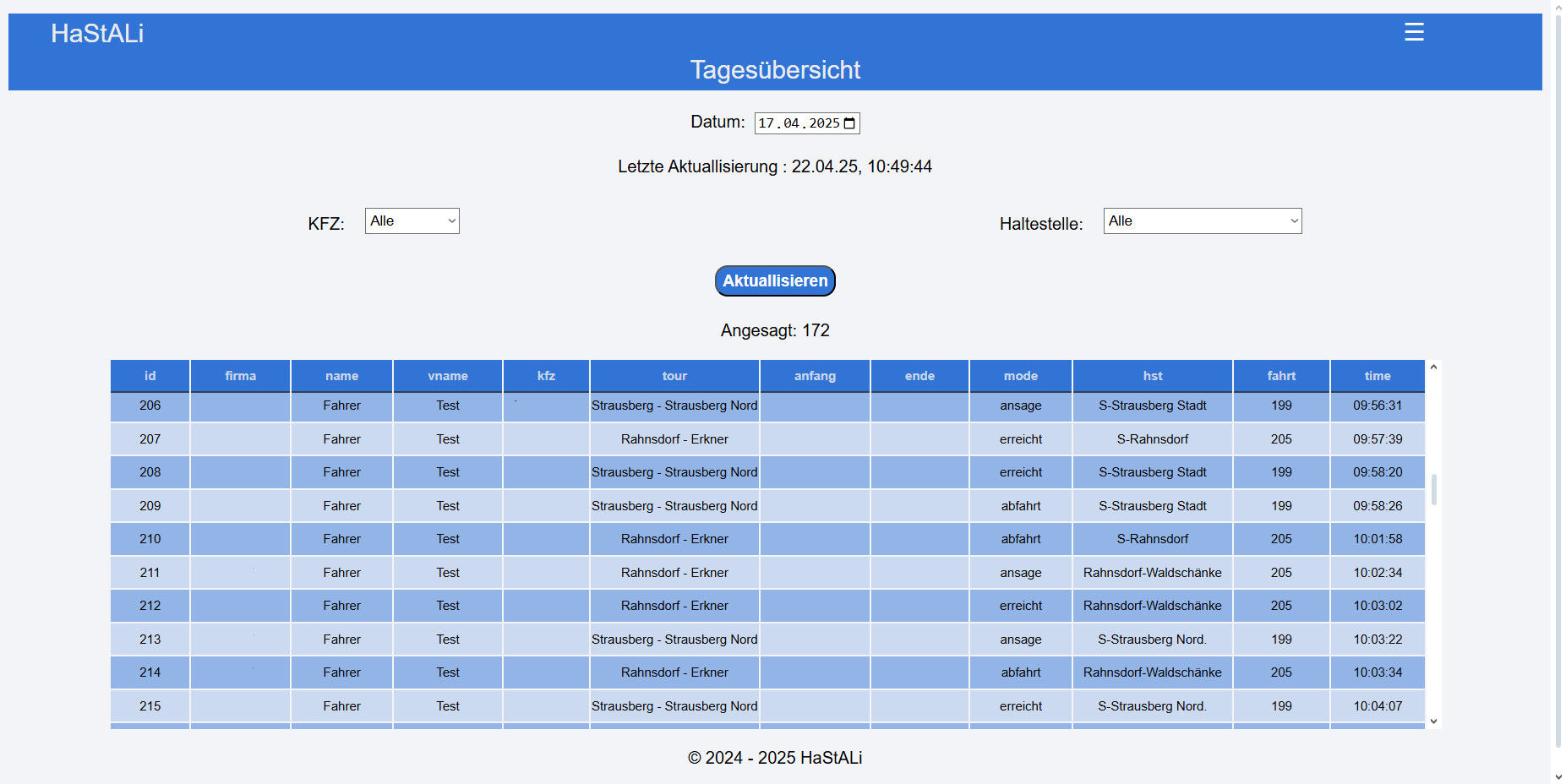Click the id column header
The image size is (1566, 784).
(150, 376)
